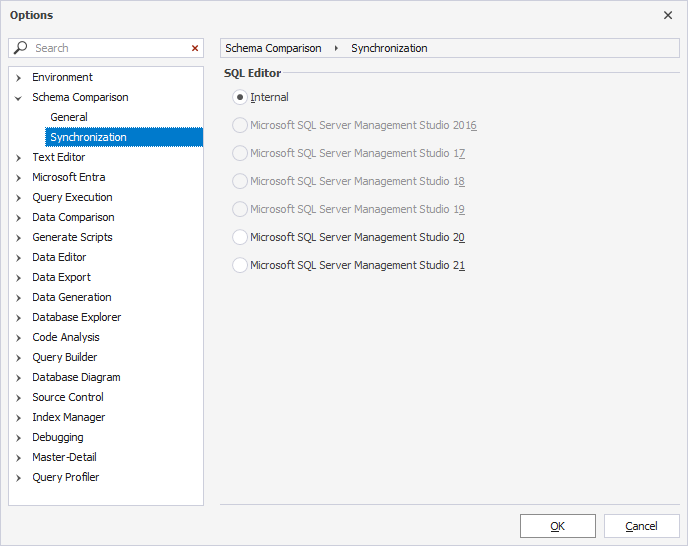This screenshot has height=546, width=688.
Task: Open the Query Builder category
Action: tap(65, 357)
